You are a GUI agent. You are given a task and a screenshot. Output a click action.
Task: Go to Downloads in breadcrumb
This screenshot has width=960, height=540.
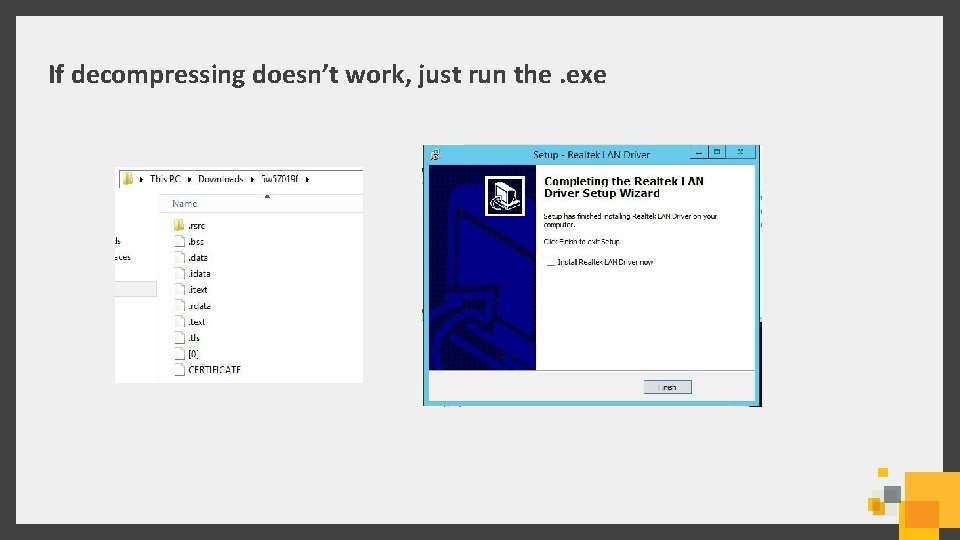pos(220,179)
